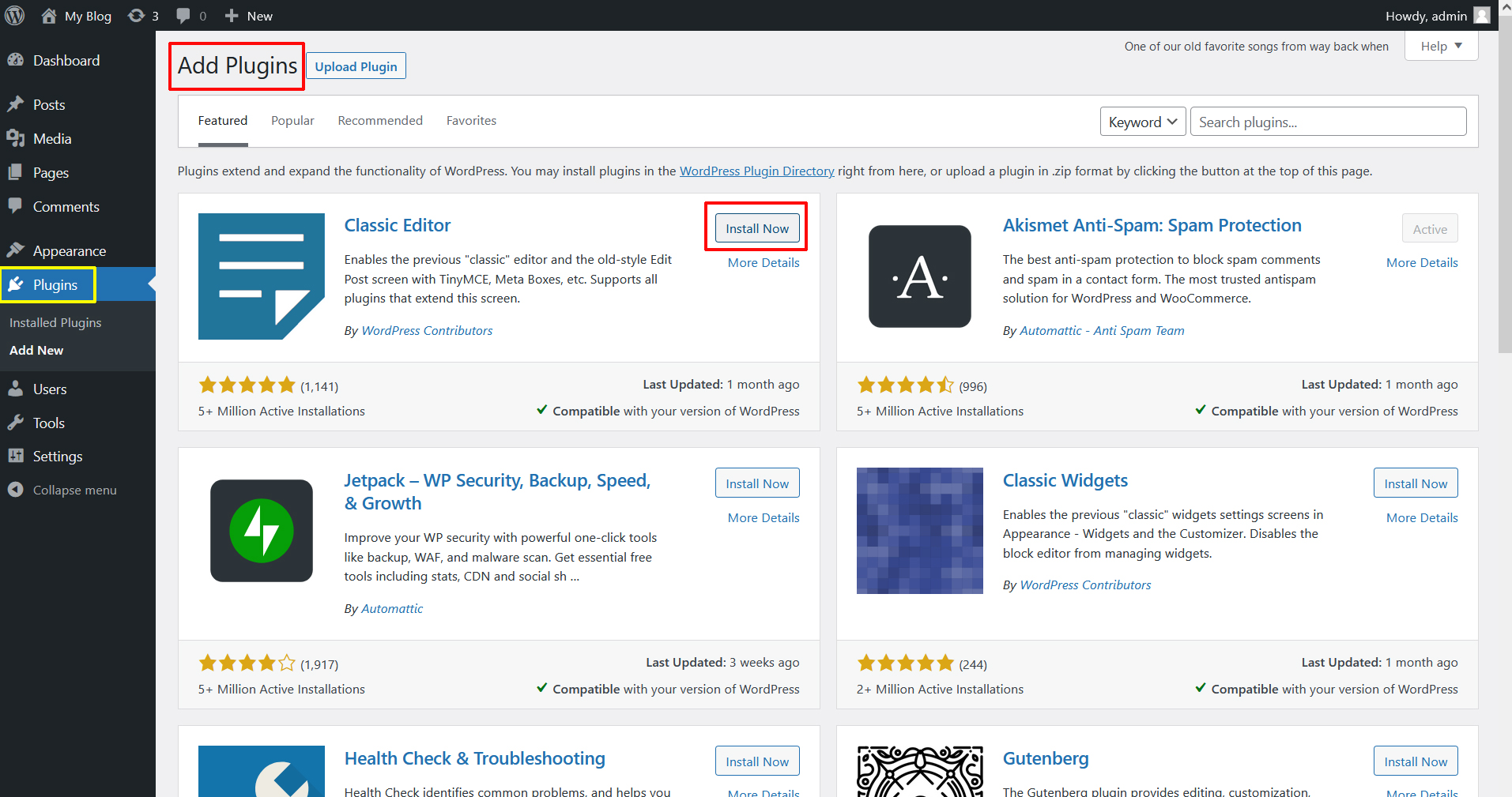Click the comments bubble icon in top bar
The height and width of the screenshot is (797, 1512).
183,15
